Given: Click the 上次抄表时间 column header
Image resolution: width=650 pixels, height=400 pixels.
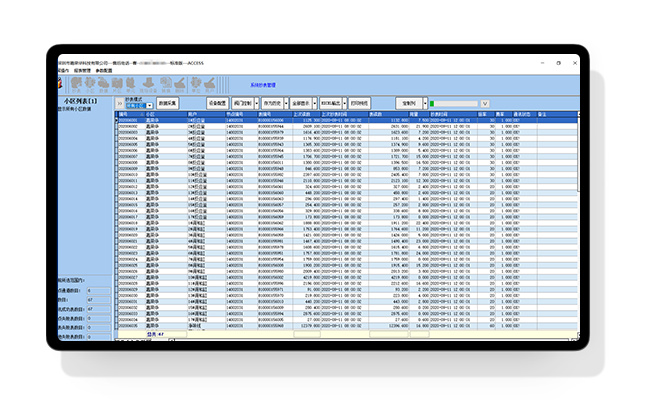Looking at the screenshot, I should [x=344, y=114].
